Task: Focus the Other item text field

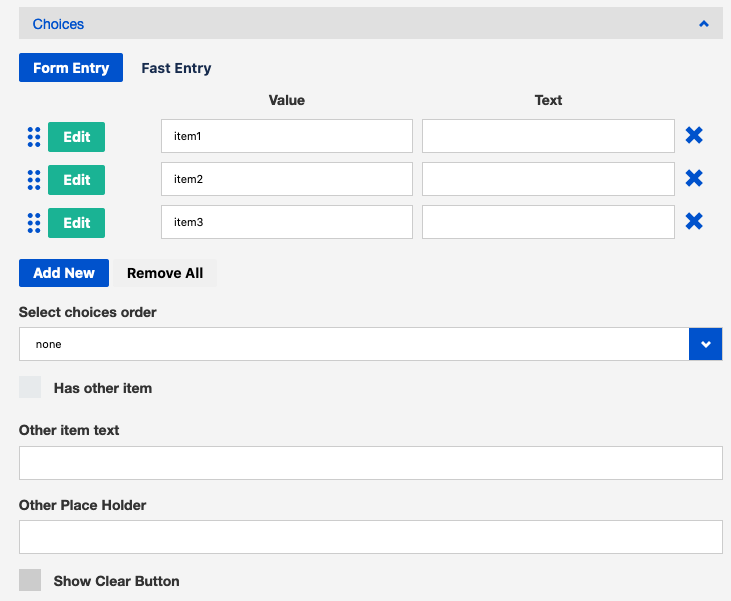Action: [370, 463]
